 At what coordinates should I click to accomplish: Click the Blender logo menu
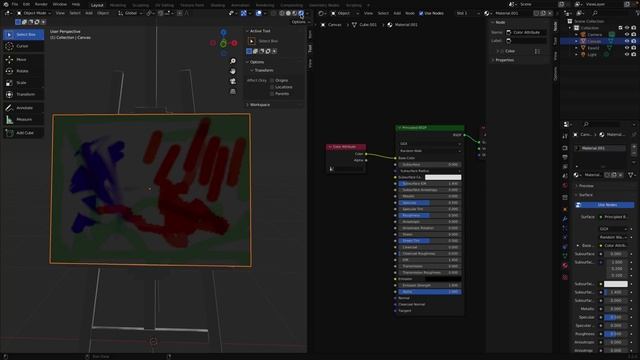tap(6, 4)
